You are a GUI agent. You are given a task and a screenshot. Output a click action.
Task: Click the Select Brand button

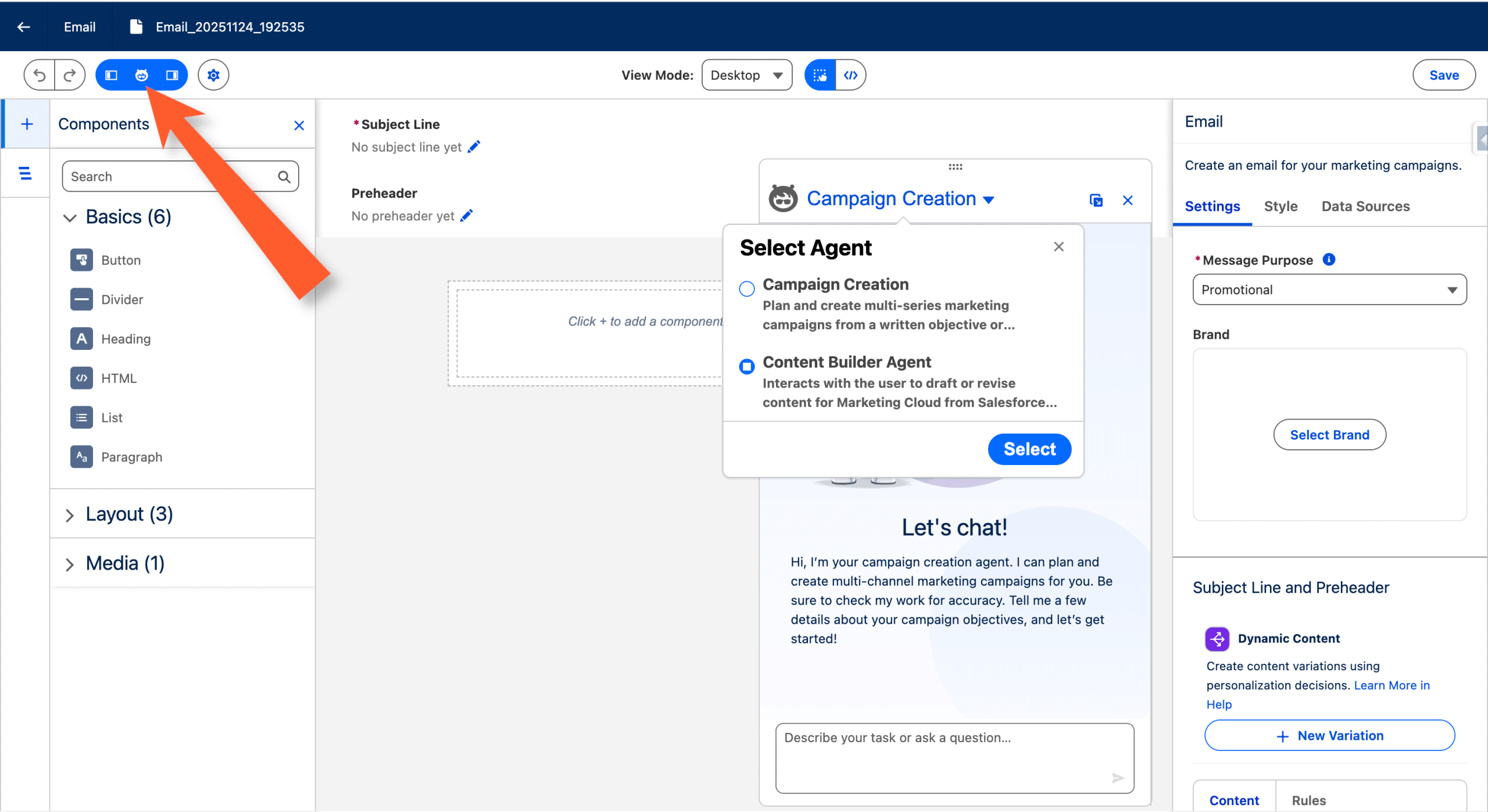(1329, 435)
